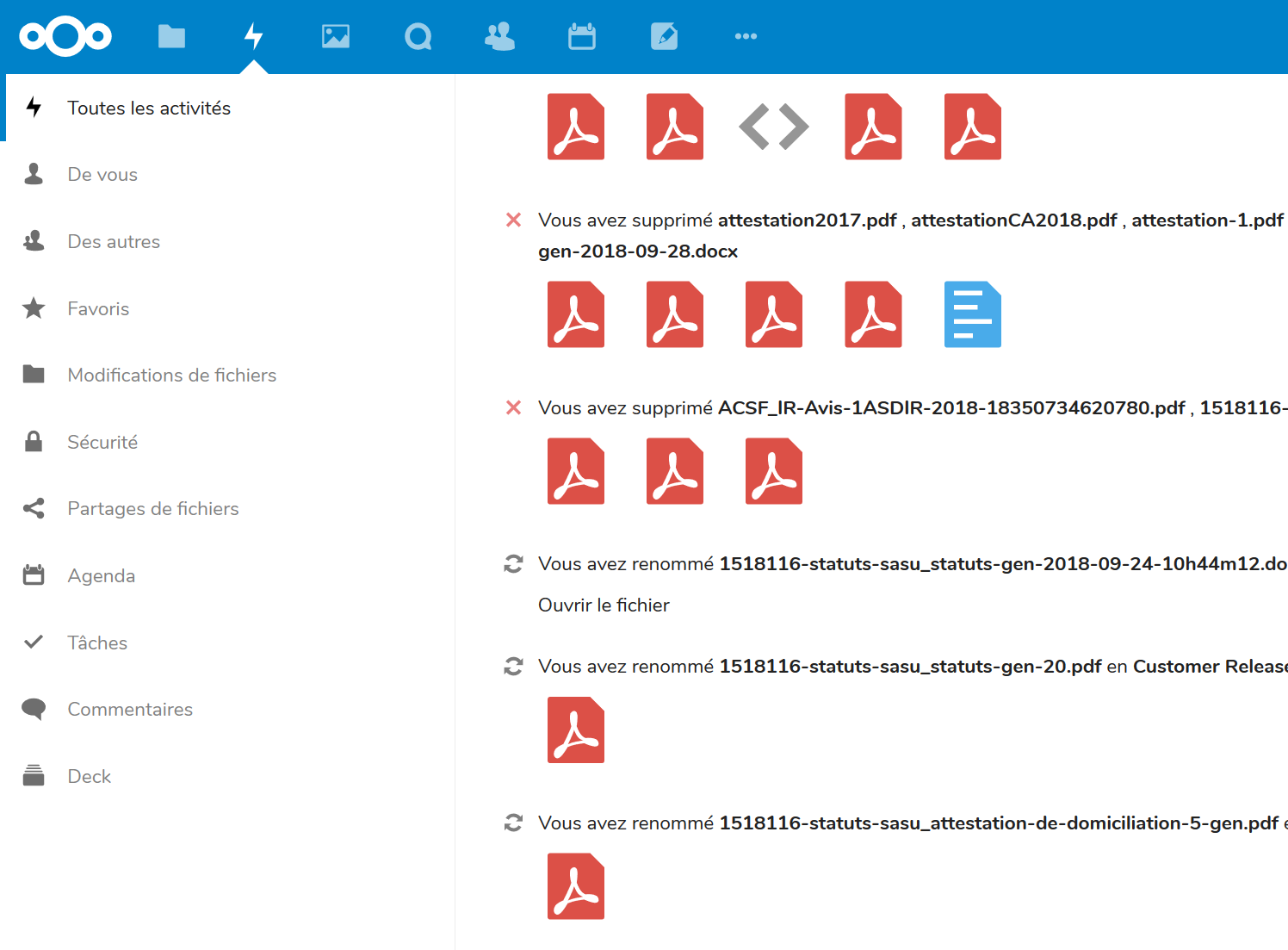
Task: Click Ouvrir le fichier link
Action: coord(604,605)
